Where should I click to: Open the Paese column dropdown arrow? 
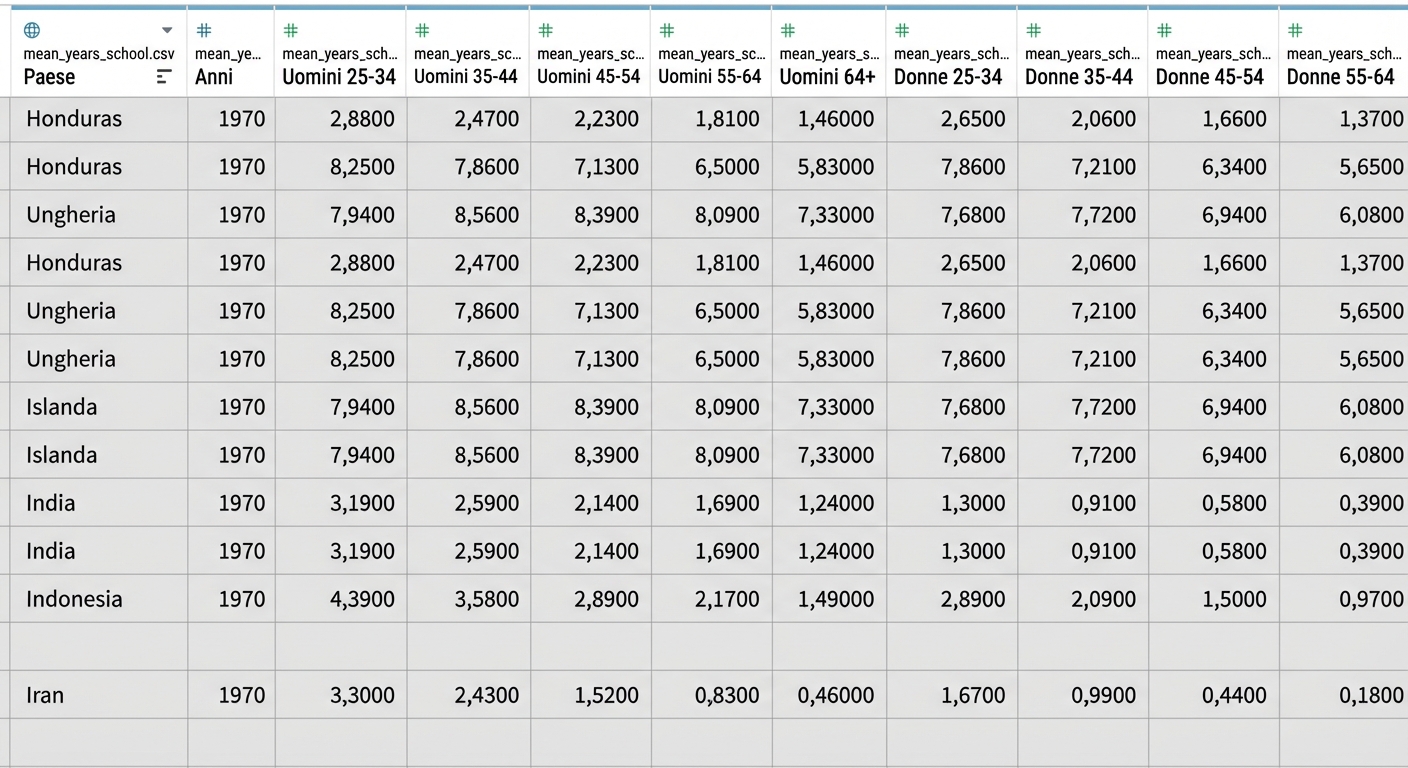(x=167, y=31)
